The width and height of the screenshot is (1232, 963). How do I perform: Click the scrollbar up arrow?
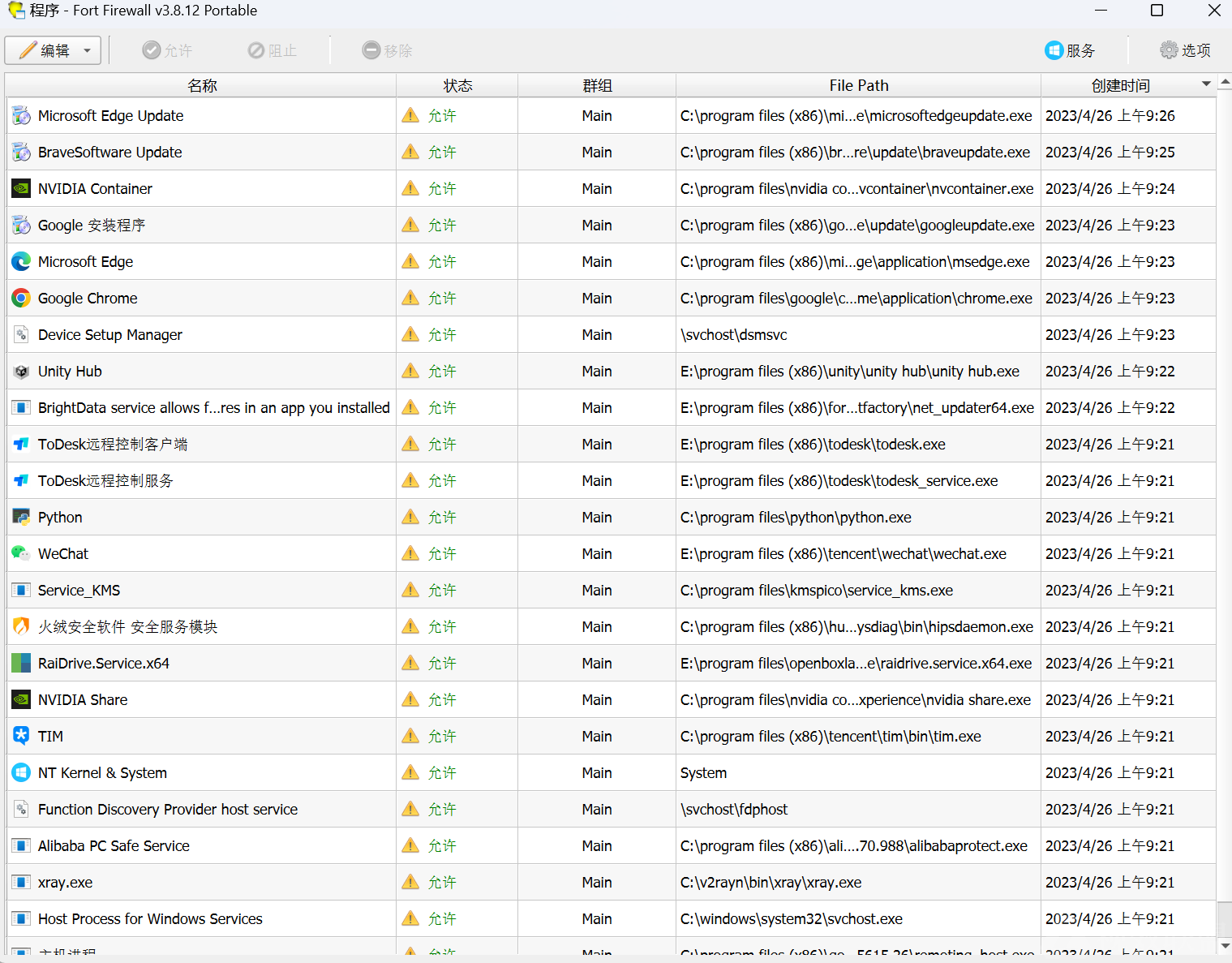coord(1225,81)
